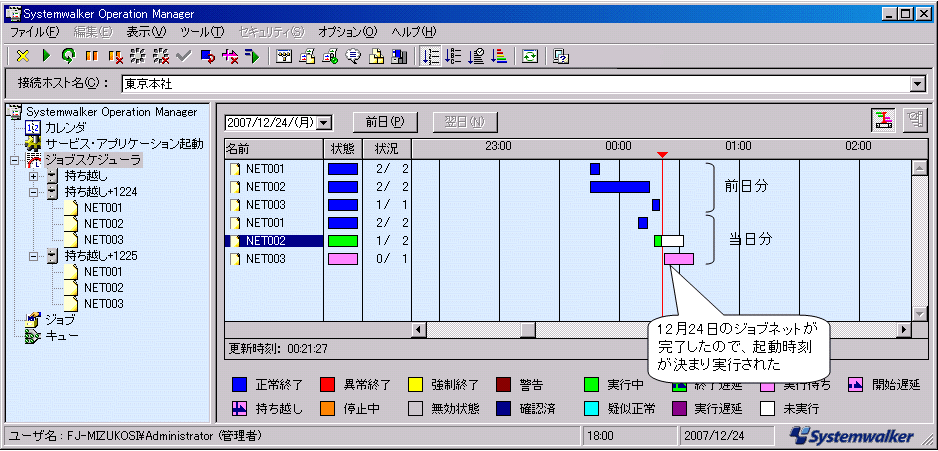
Task: Click the yellow X force-terminate toolbar icon
Action: click(x=23, y=56)
